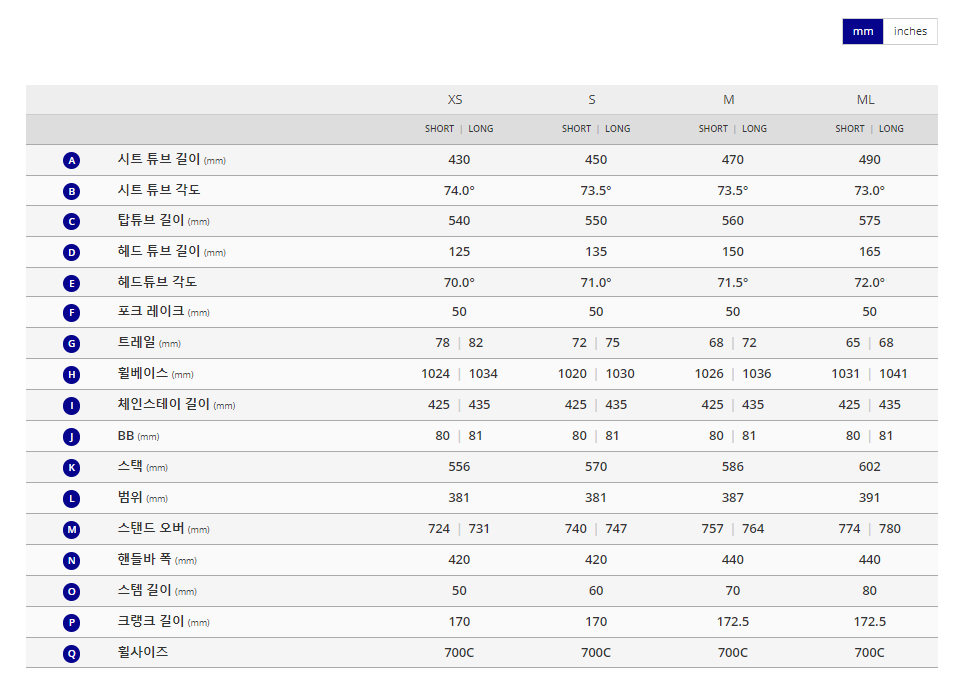Click the 700C value under XS
The image size is (977, 700).
pos(459,652)
